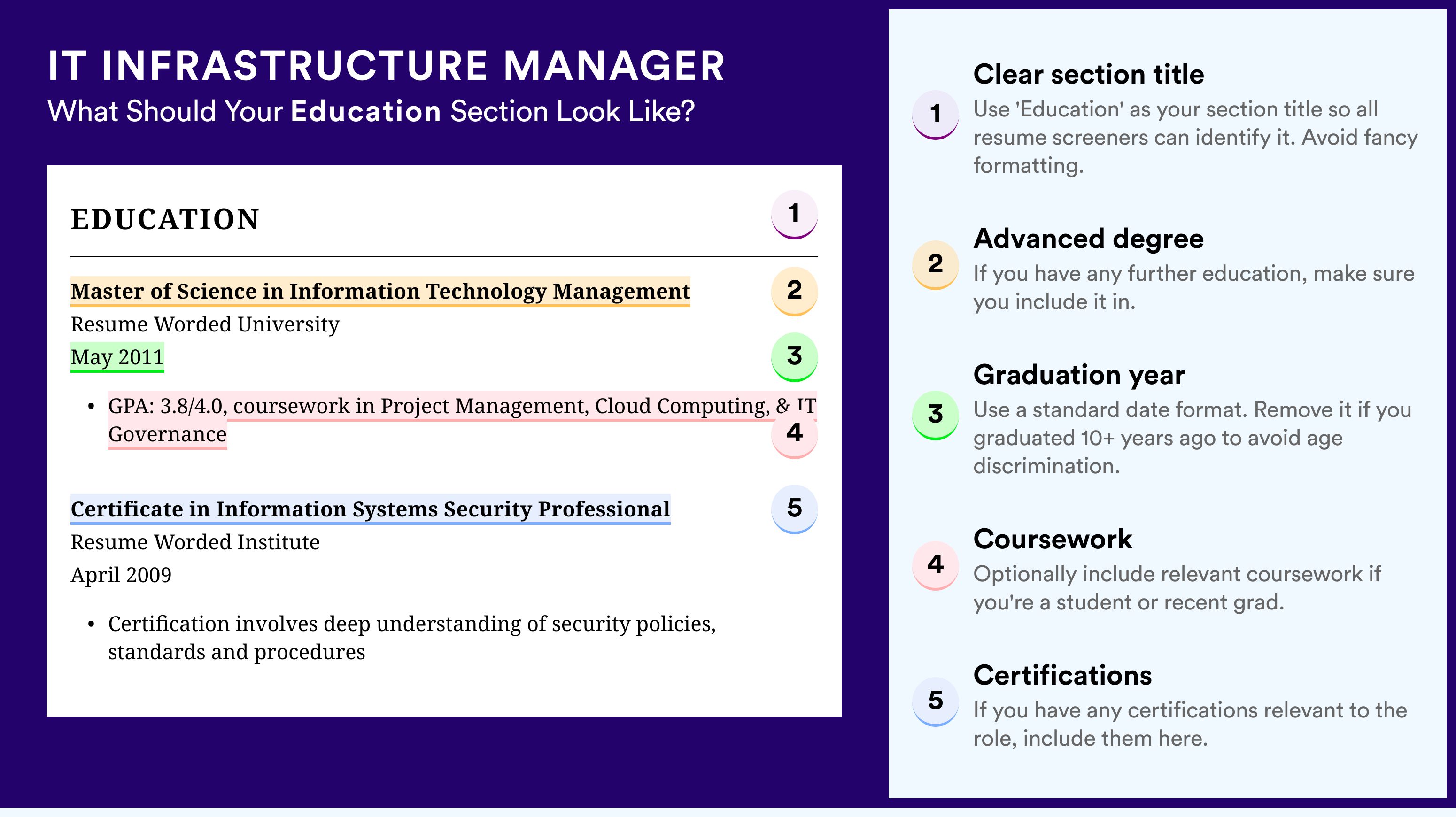This screenshot has height=817, width=1456.
Task: Select the 2 badge beside Advanced degree
Action: tap(935, 264)
